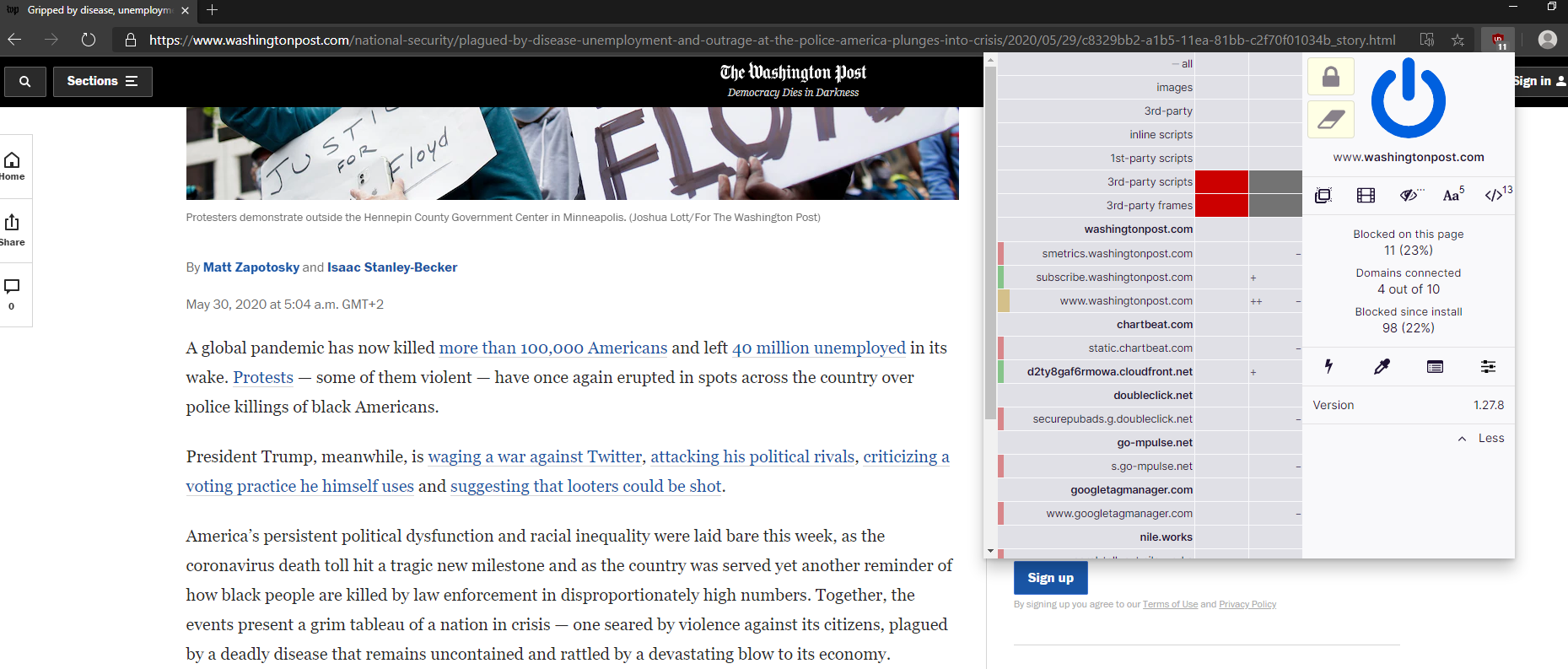Open '40 million unemployed' link
The height and width of the screenshot is (669, 1568).
819,348
